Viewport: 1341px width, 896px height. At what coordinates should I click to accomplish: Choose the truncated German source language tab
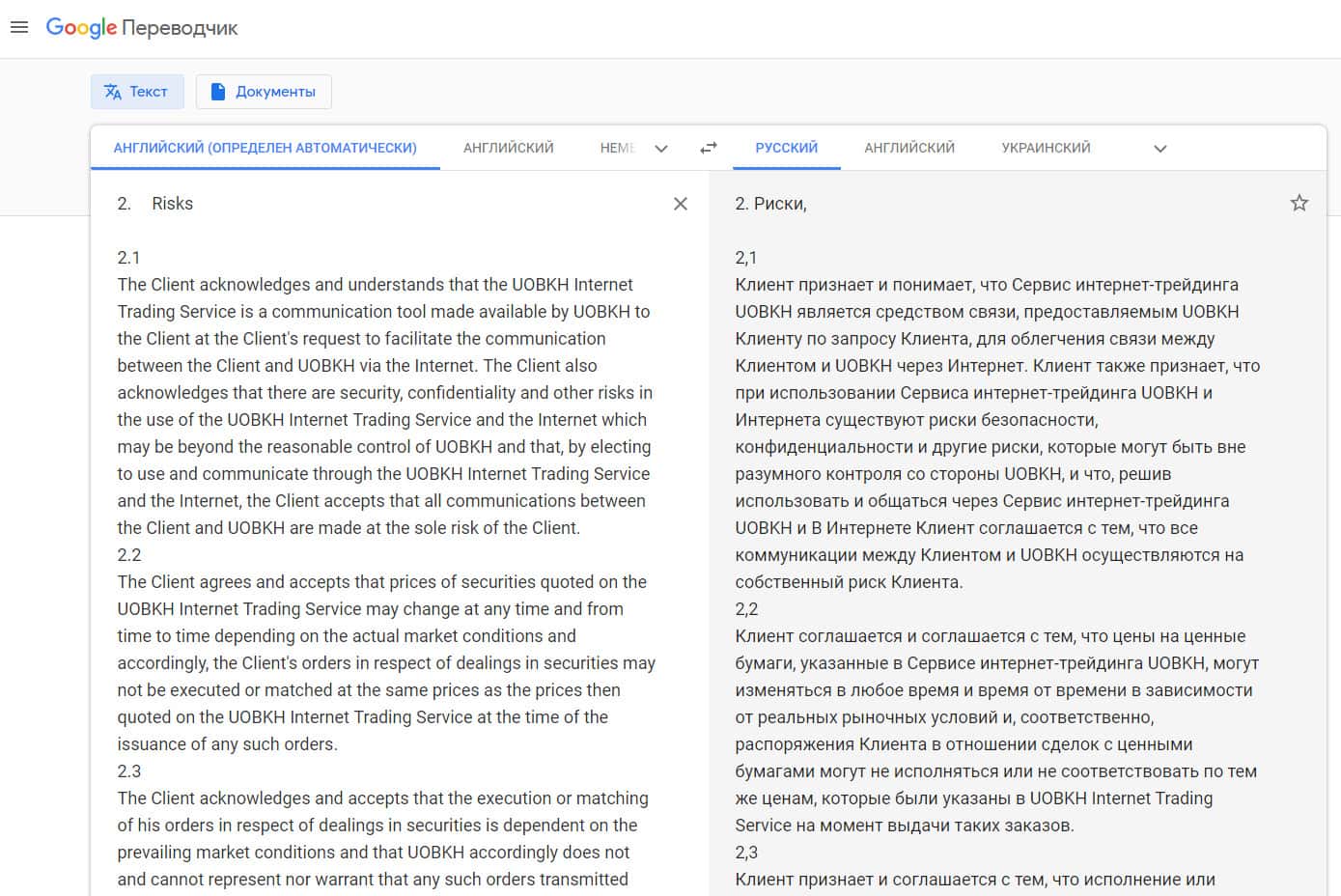[617, 148]
